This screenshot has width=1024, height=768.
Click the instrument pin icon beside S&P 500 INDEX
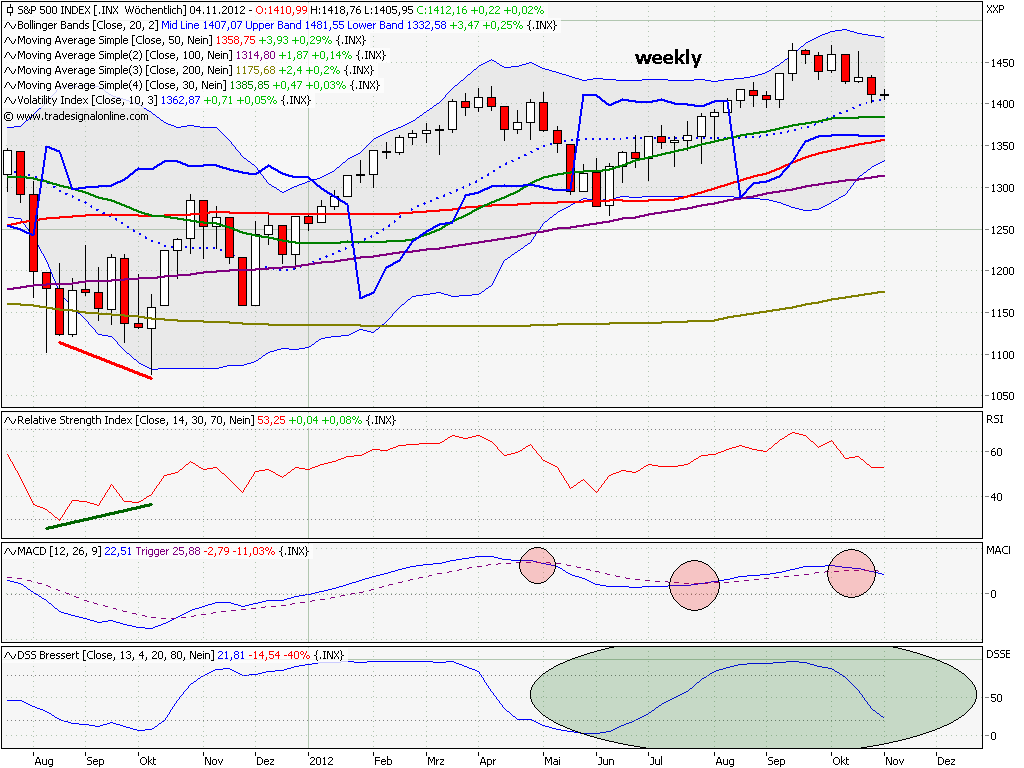[8, 8]
